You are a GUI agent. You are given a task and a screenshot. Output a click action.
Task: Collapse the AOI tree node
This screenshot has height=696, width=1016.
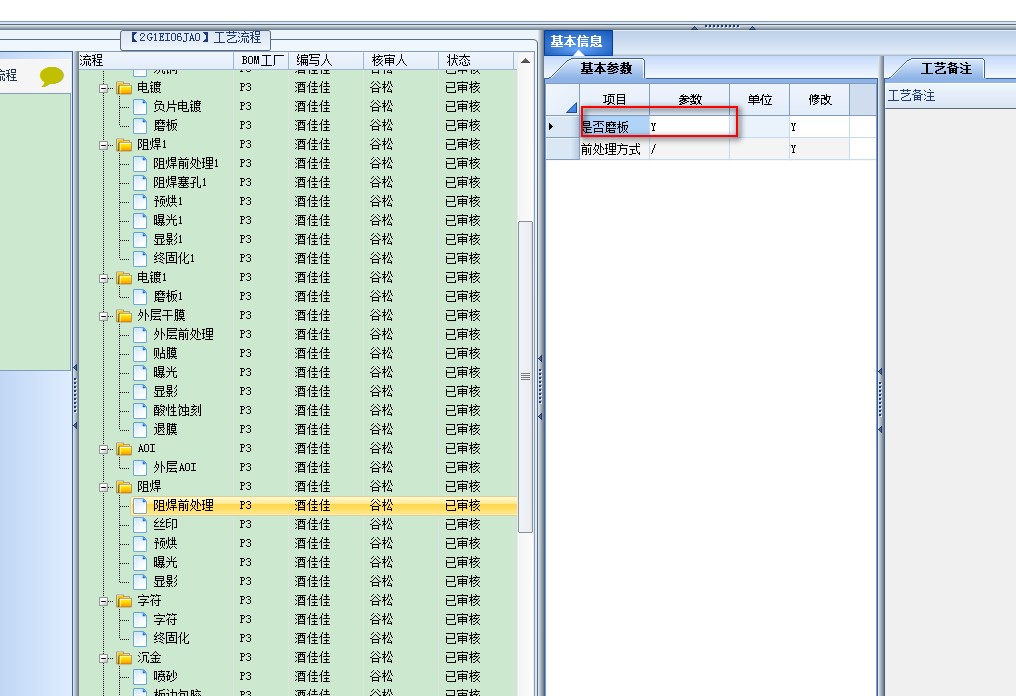[x=104, y=449]
